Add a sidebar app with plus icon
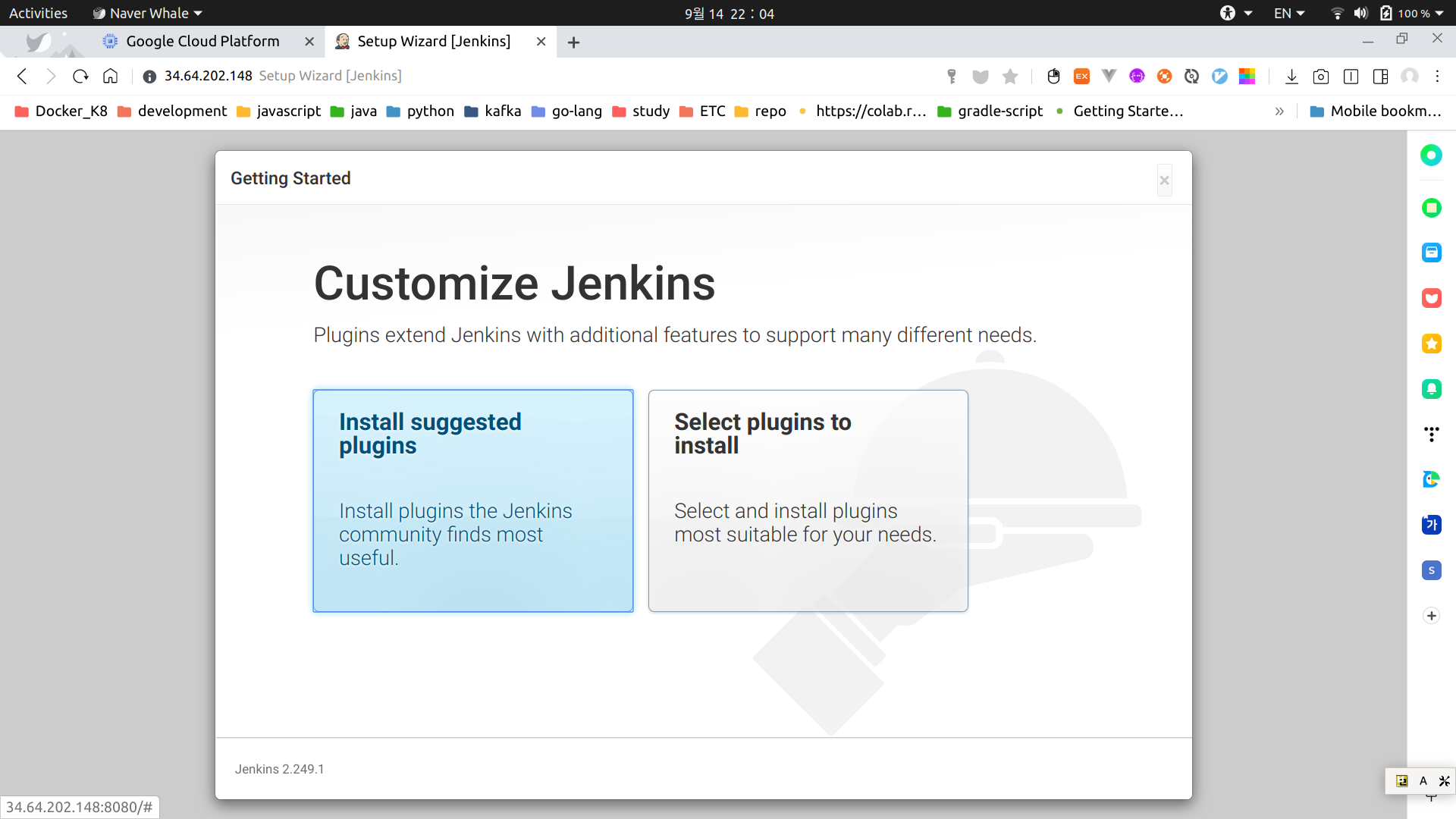The image size is (1456, 819). (x=1431, y=616)
